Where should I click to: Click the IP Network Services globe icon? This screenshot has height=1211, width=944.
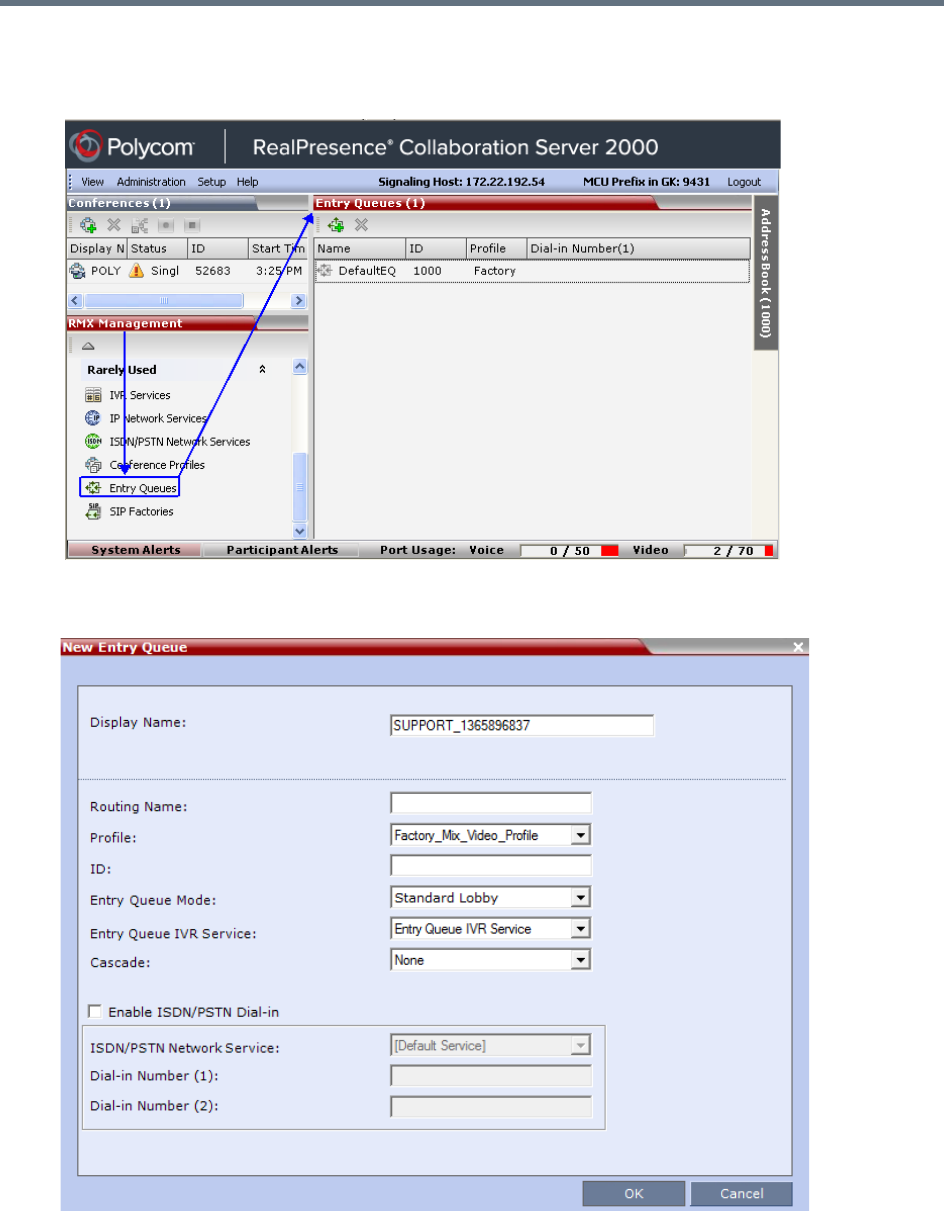pos(93,418)
